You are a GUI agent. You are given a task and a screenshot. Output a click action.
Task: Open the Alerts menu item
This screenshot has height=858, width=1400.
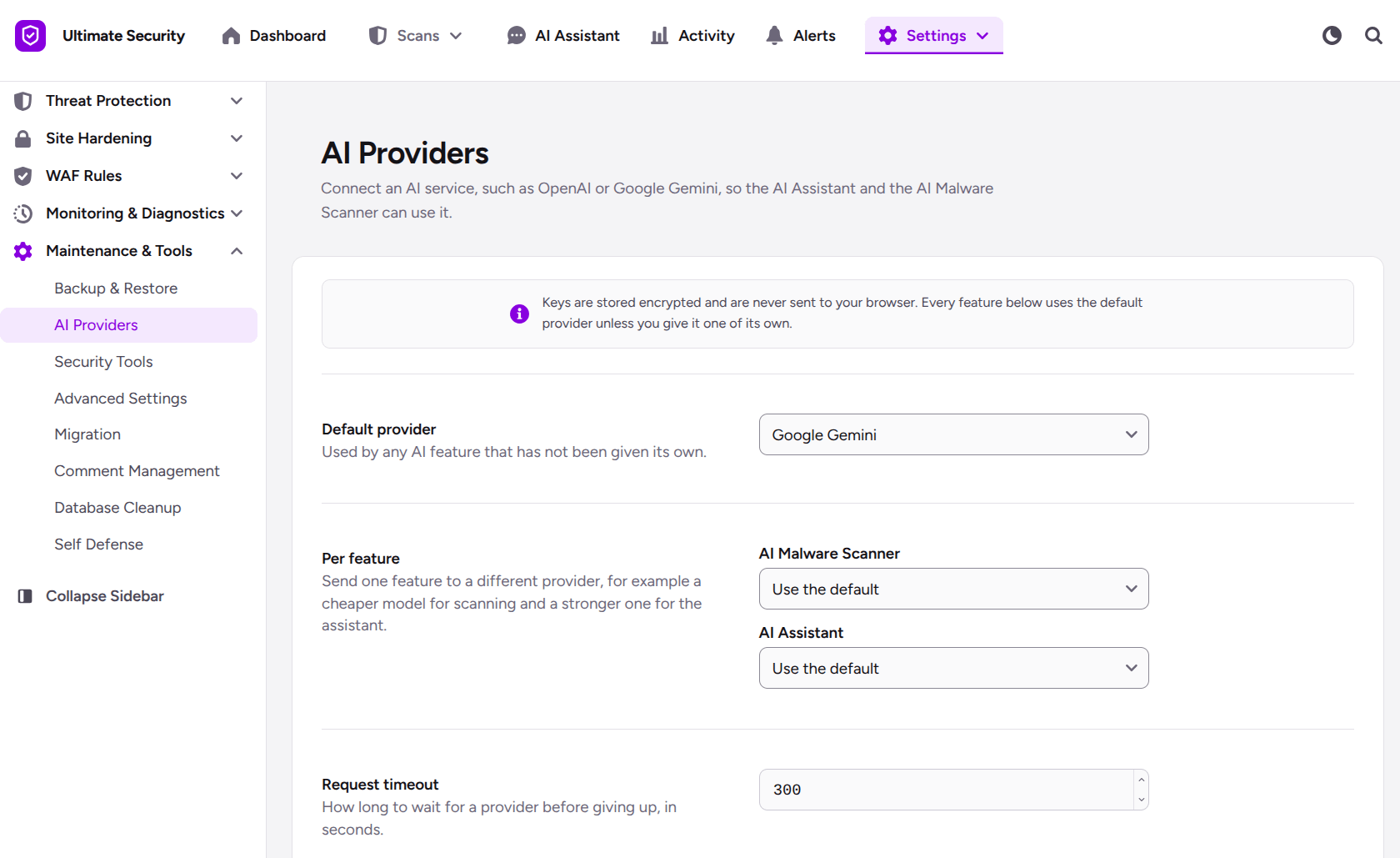coord(800,36)
